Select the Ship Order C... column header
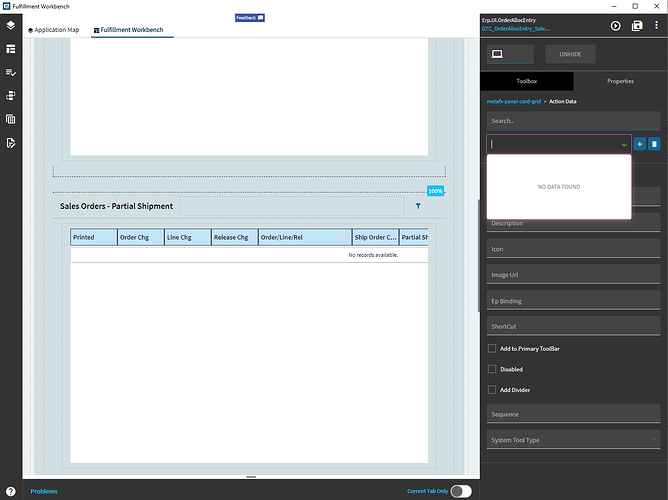 point(376,237)
